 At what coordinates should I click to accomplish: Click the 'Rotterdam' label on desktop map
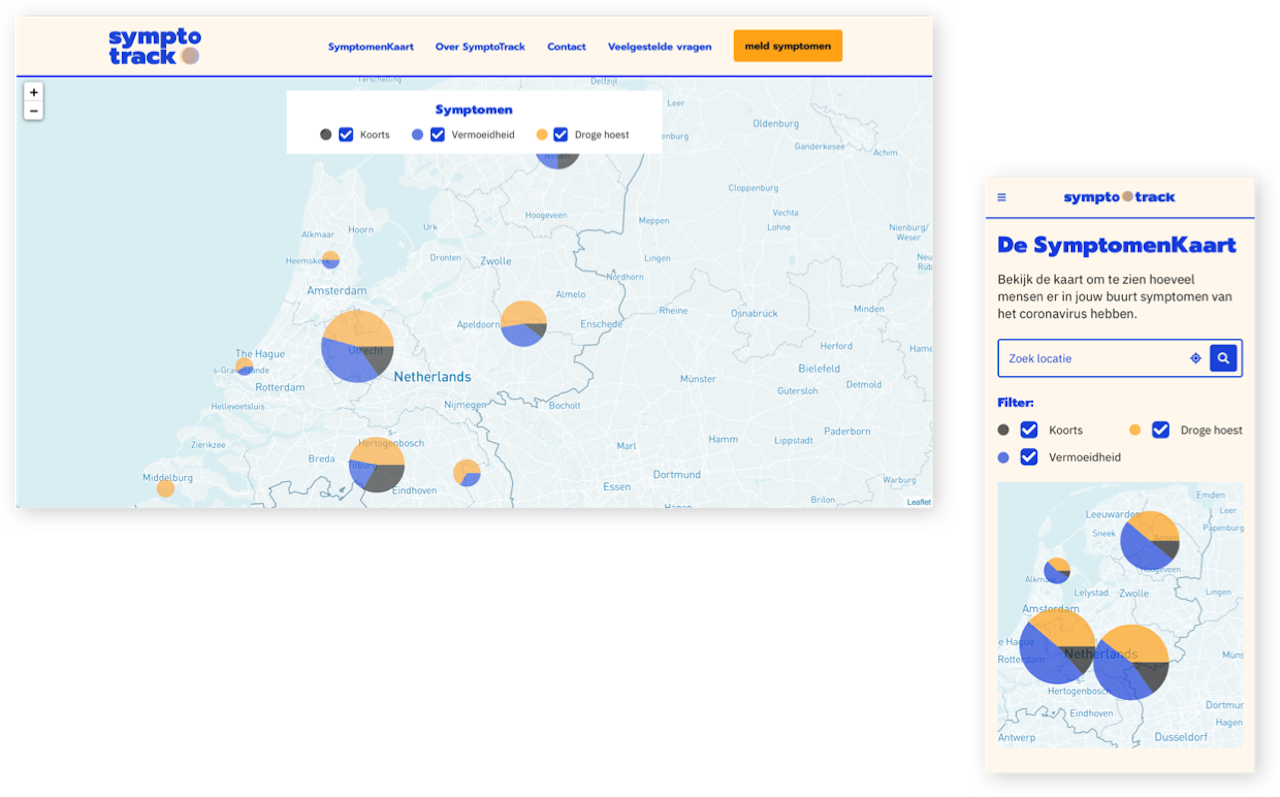coord(280,387)
